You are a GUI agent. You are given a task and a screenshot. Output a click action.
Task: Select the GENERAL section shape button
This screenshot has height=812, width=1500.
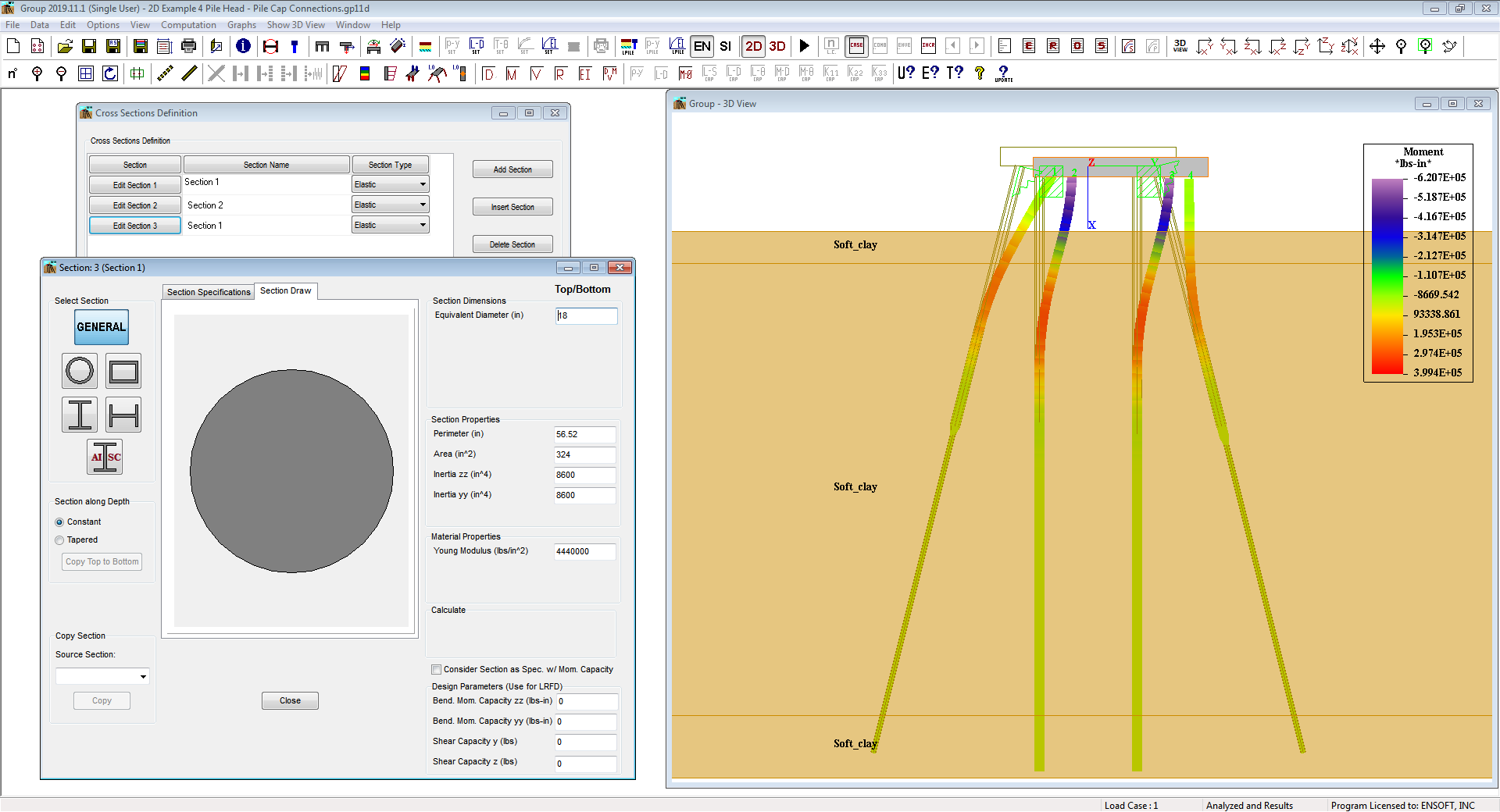[x=102, y=327]
